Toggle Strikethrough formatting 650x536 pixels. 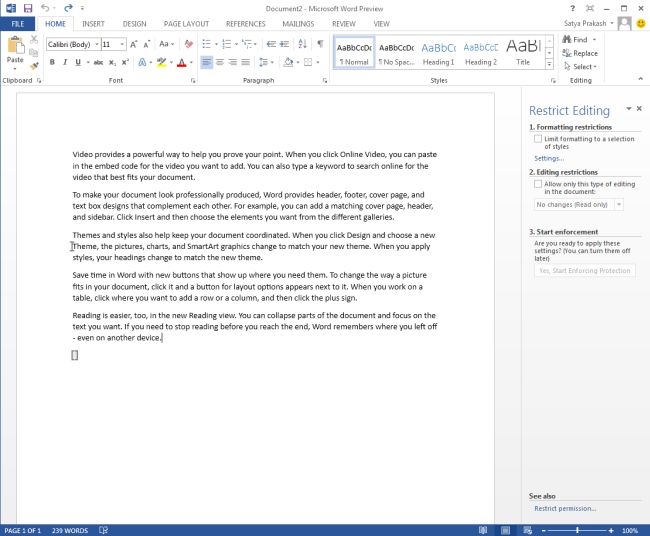pyautogui.click(x=98, y=62)
